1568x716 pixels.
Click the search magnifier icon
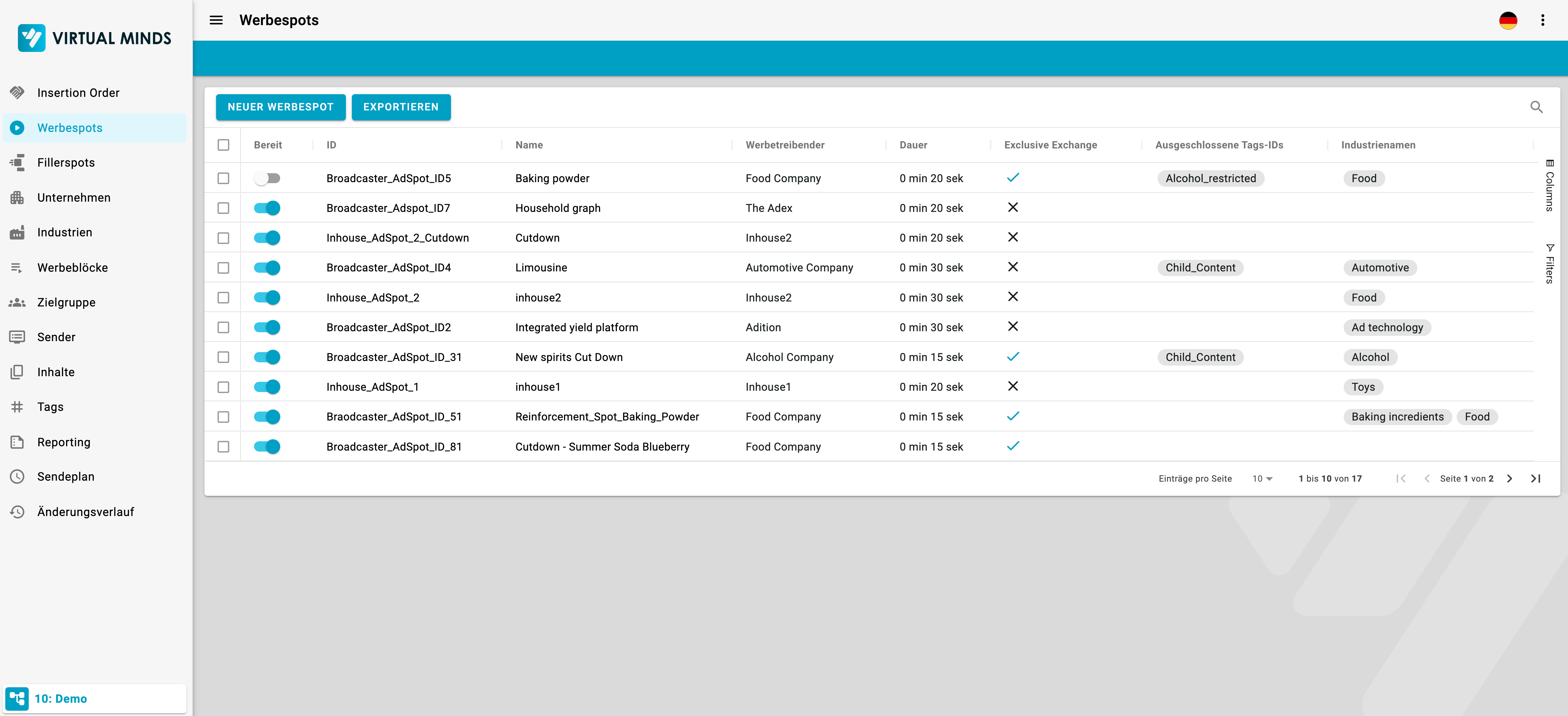pyautogui.click(x=1536, y=107)
